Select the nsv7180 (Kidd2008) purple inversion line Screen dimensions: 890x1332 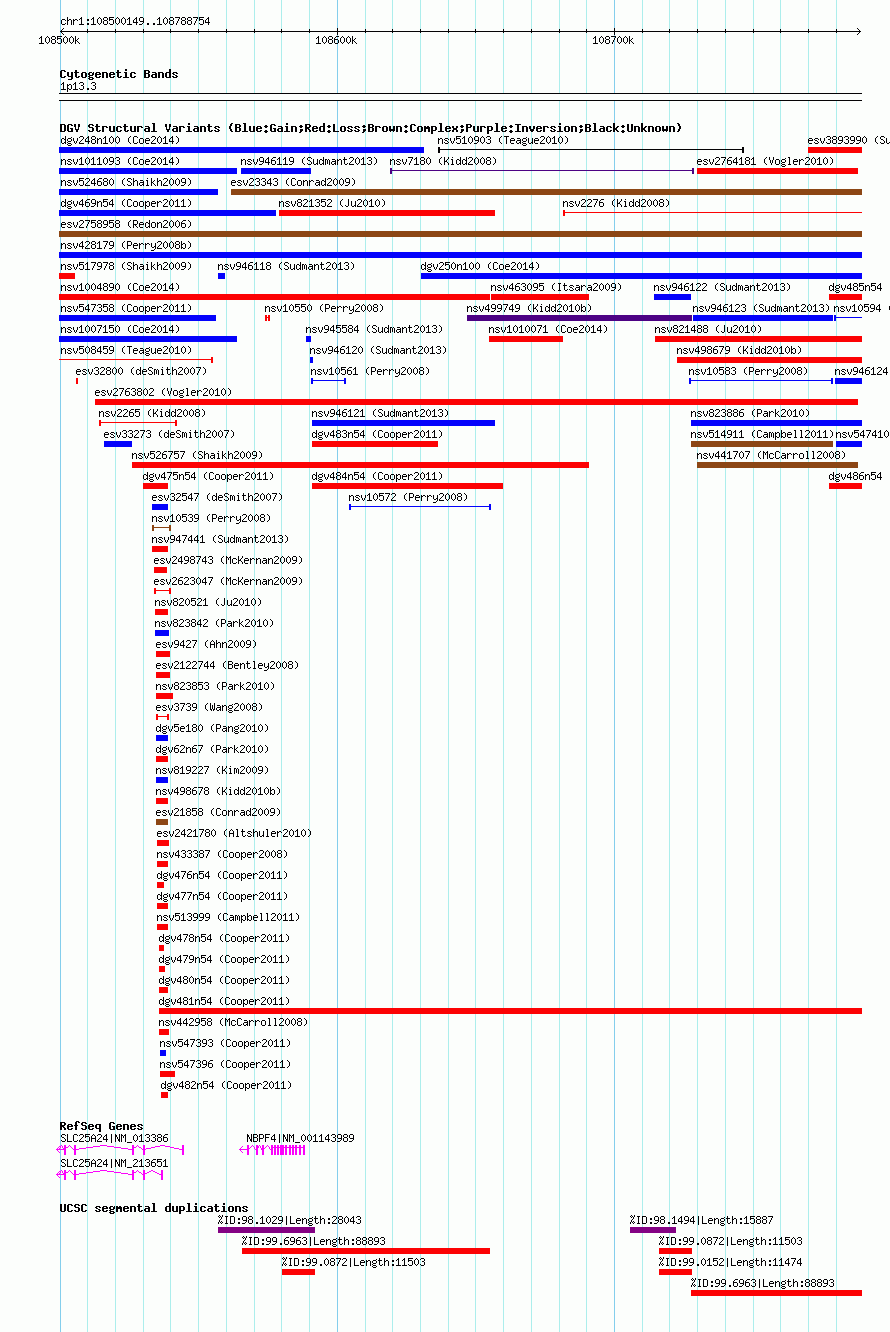pos(541,171)
